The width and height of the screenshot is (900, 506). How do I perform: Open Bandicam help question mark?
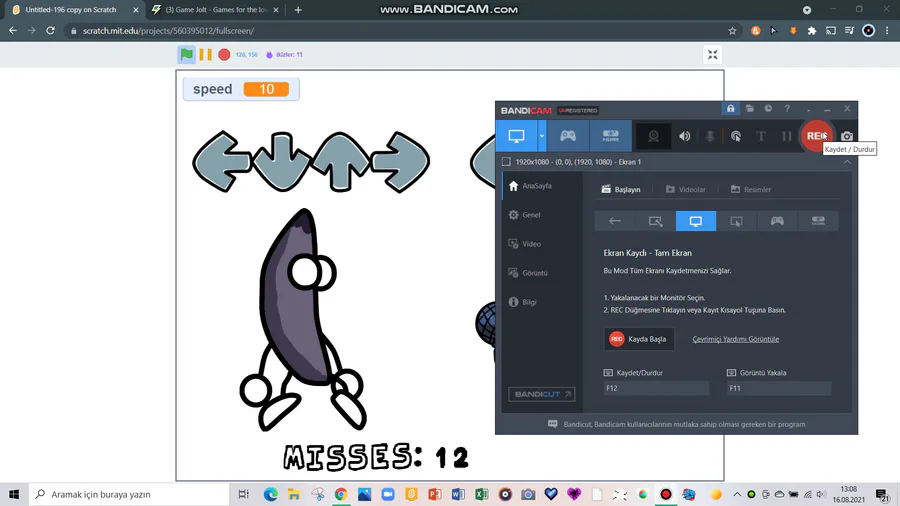(x=787, y=108)
